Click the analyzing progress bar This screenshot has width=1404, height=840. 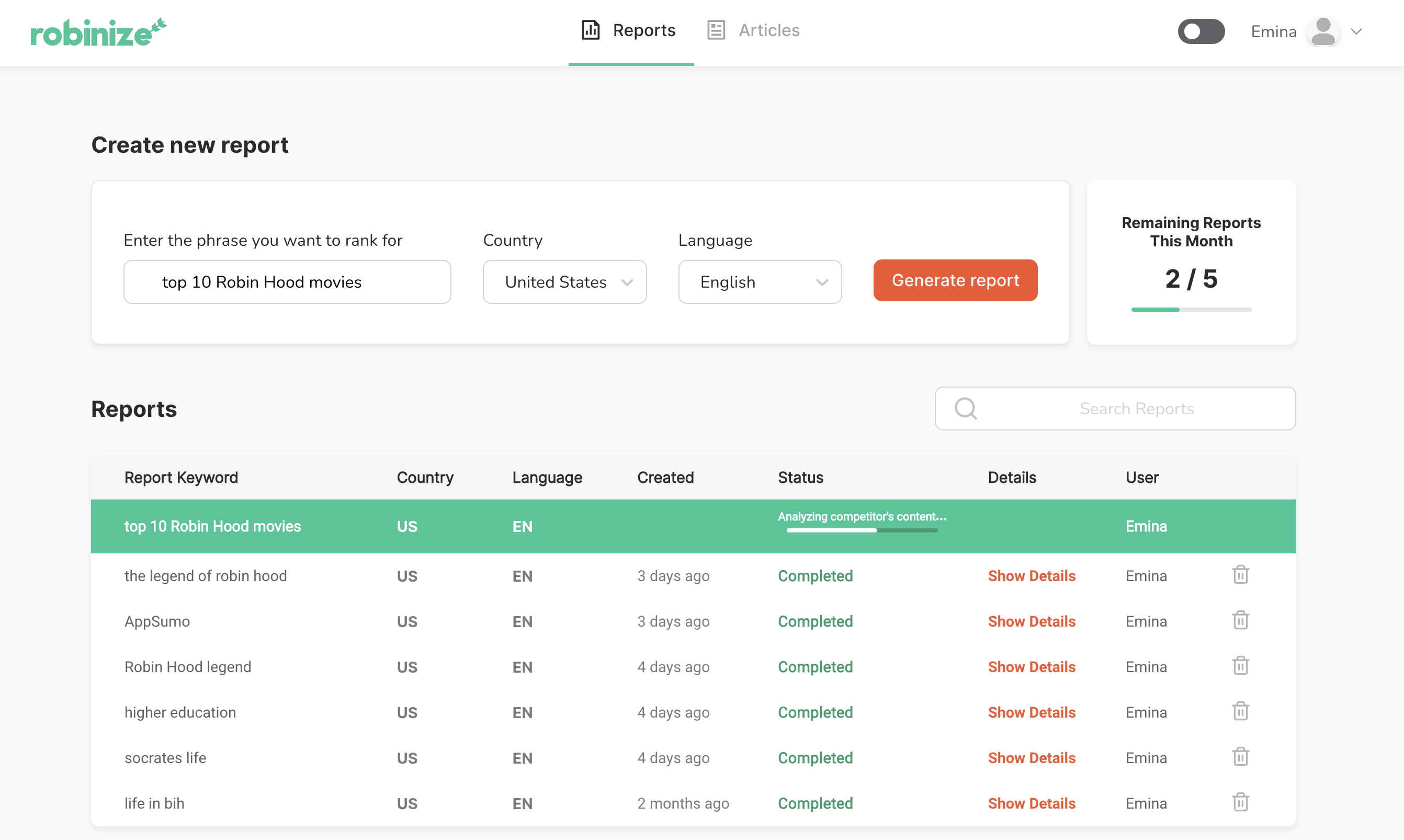[x=862, y=530]
